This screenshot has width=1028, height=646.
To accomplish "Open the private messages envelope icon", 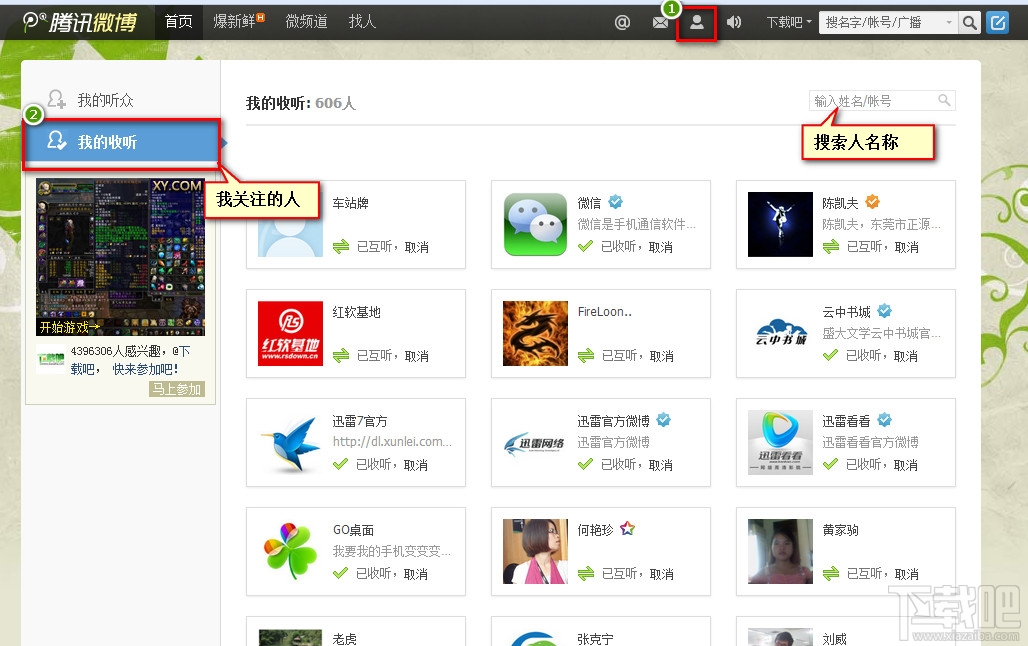I will 661,21.
